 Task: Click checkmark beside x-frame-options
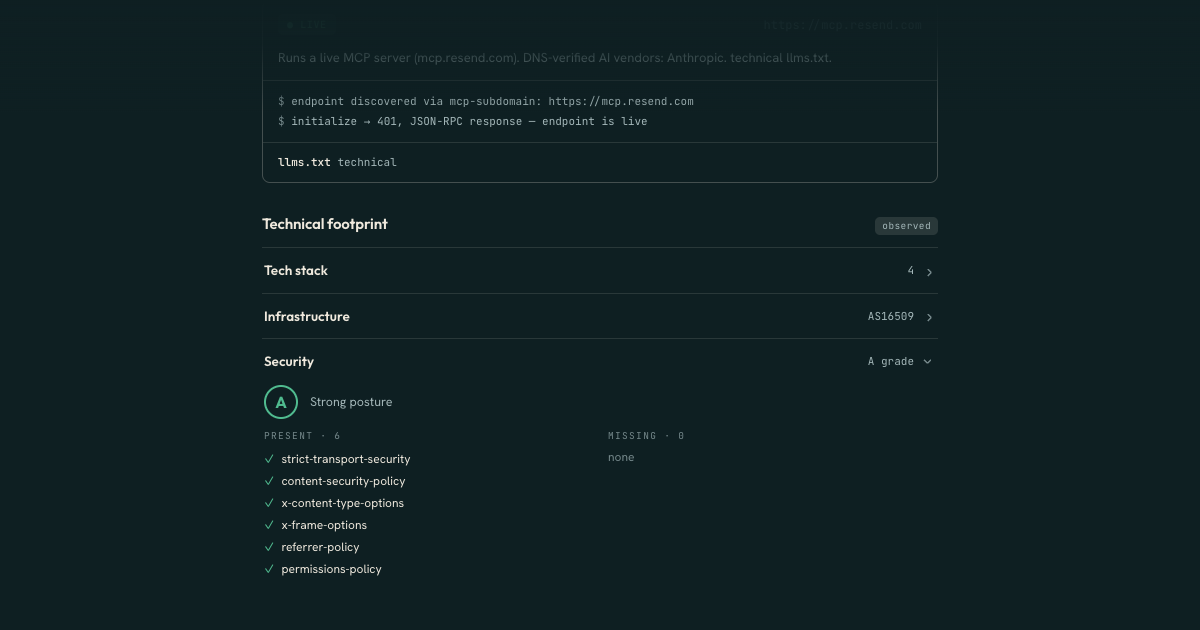tap(269, 525)
